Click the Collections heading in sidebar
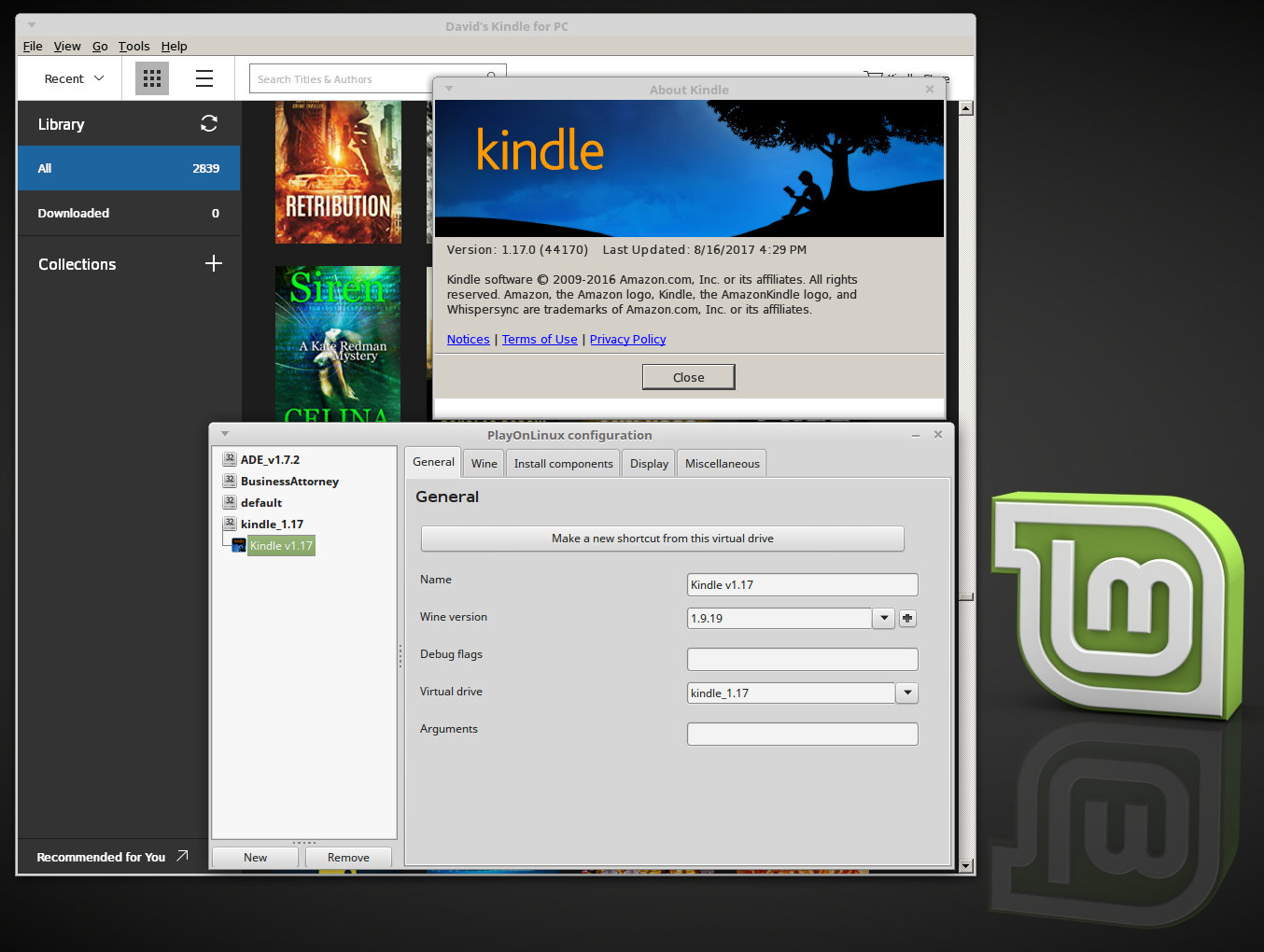 tap(77, 264)
